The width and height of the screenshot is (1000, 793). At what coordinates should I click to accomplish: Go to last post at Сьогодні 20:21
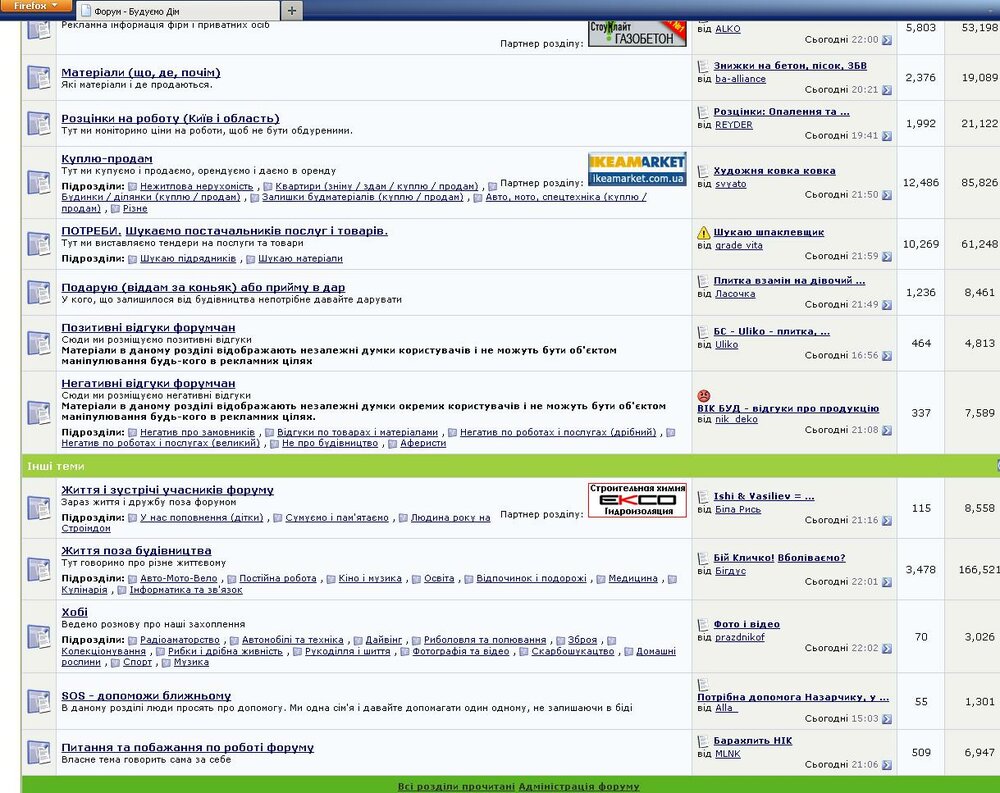coord(886,90)
